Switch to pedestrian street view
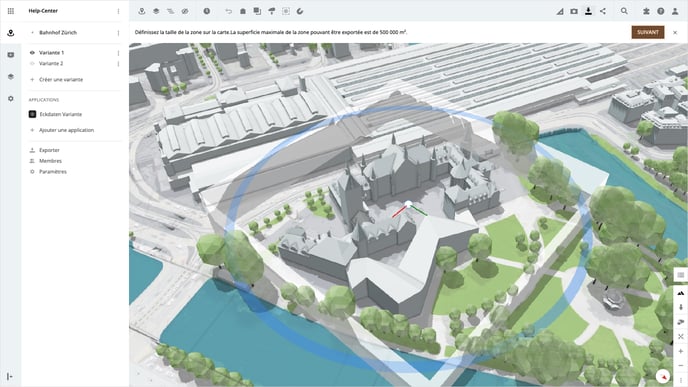 [x=681, y=308]
